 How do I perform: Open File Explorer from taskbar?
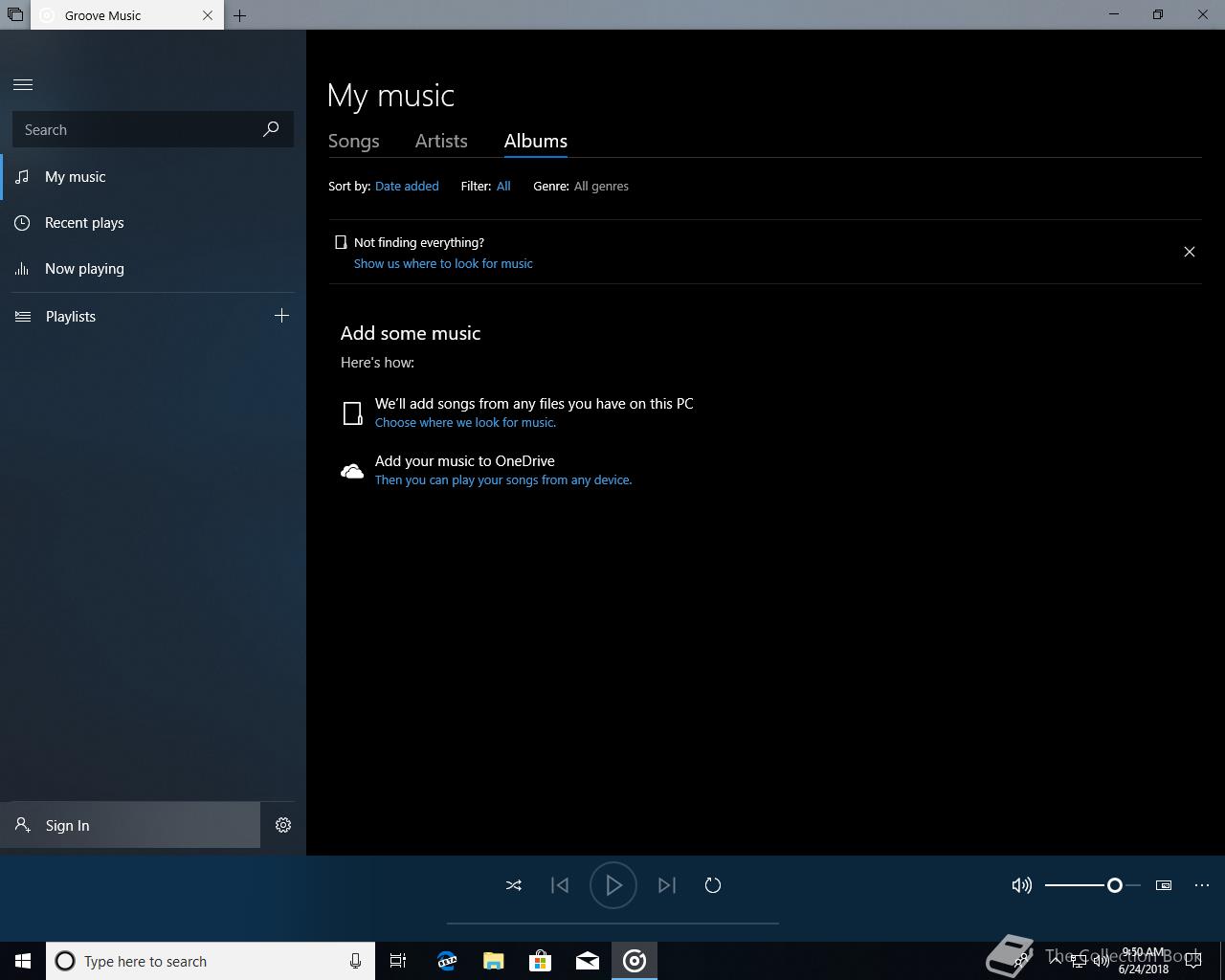[x=493, y=961]
